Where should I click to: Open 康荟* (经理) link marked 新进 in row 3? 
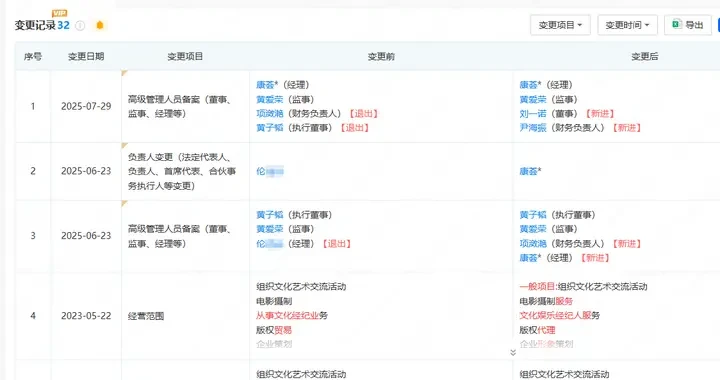(x=530, y=258)
